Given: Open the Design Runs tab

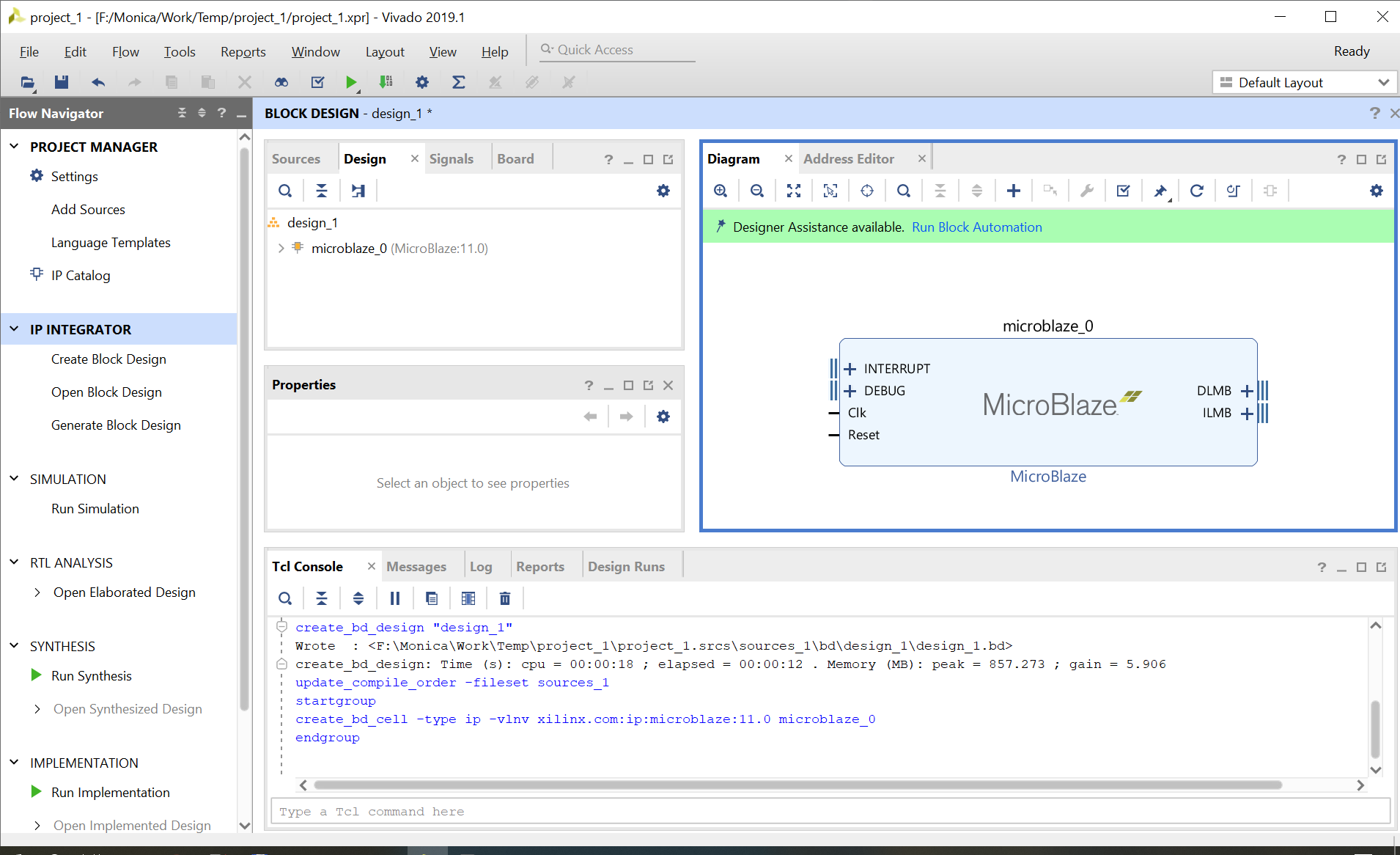Looking at the screenshot, I should (x=627, y=567).
